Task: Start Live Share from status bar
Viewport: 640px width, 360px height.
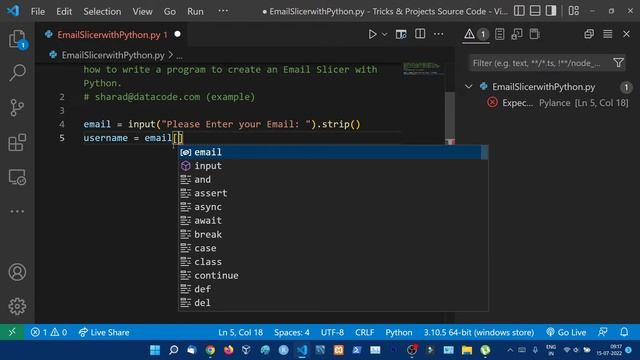Action: point(104,332)
